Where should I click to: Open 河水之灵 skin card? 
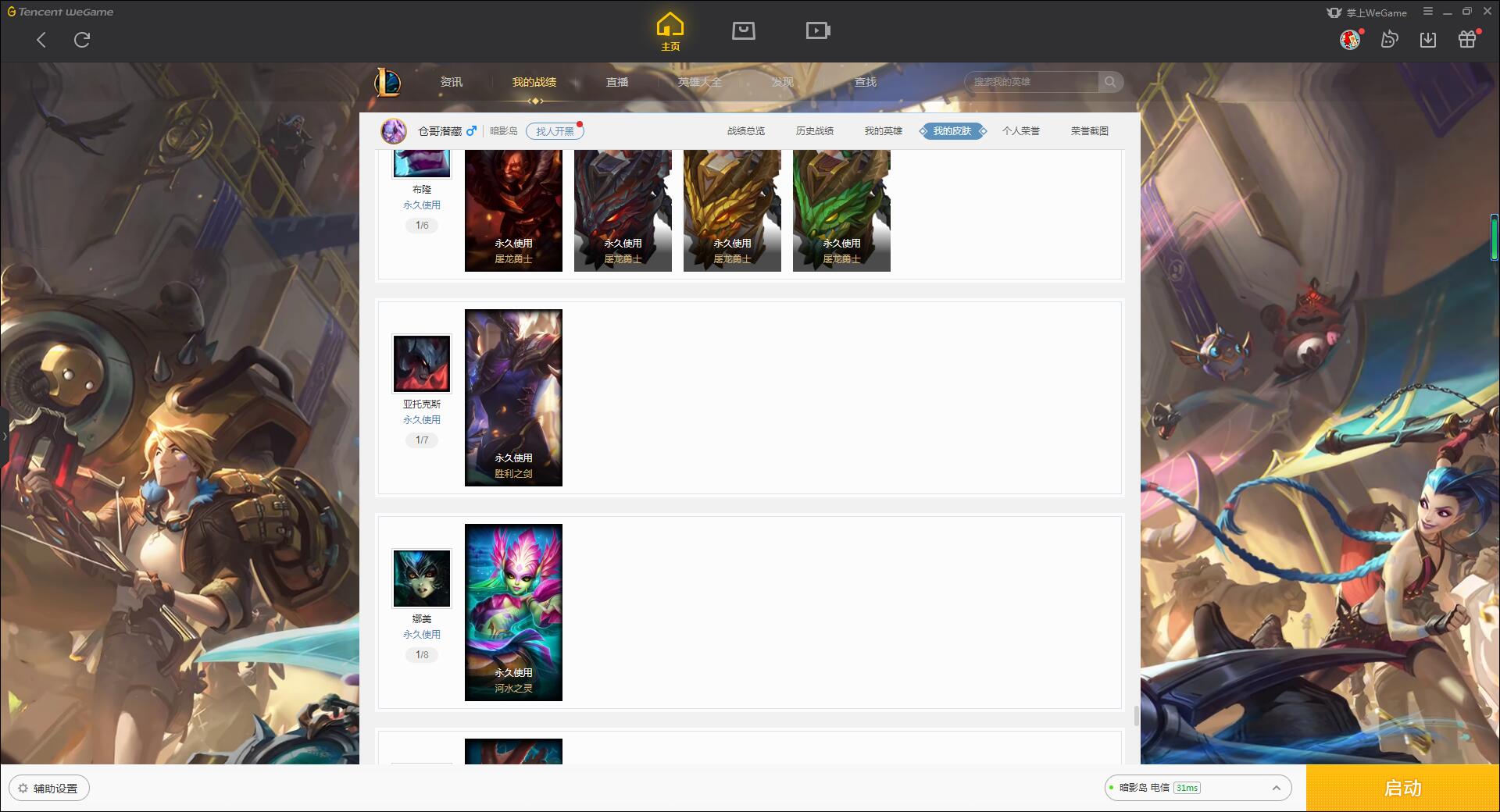(x=513, y=612)
